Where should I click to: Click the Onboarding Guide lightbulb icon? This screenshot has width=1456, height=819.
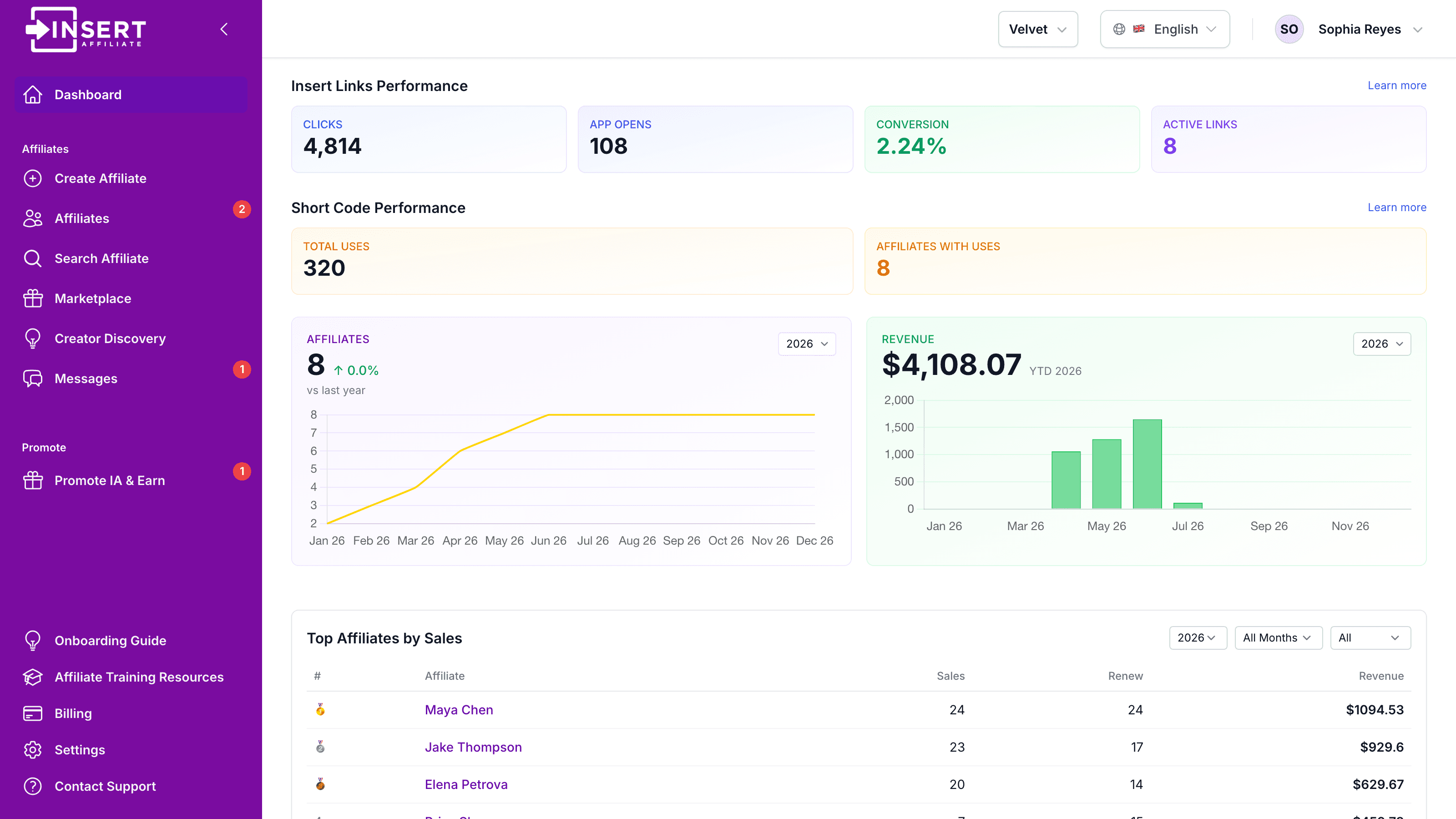pos(33,640)
